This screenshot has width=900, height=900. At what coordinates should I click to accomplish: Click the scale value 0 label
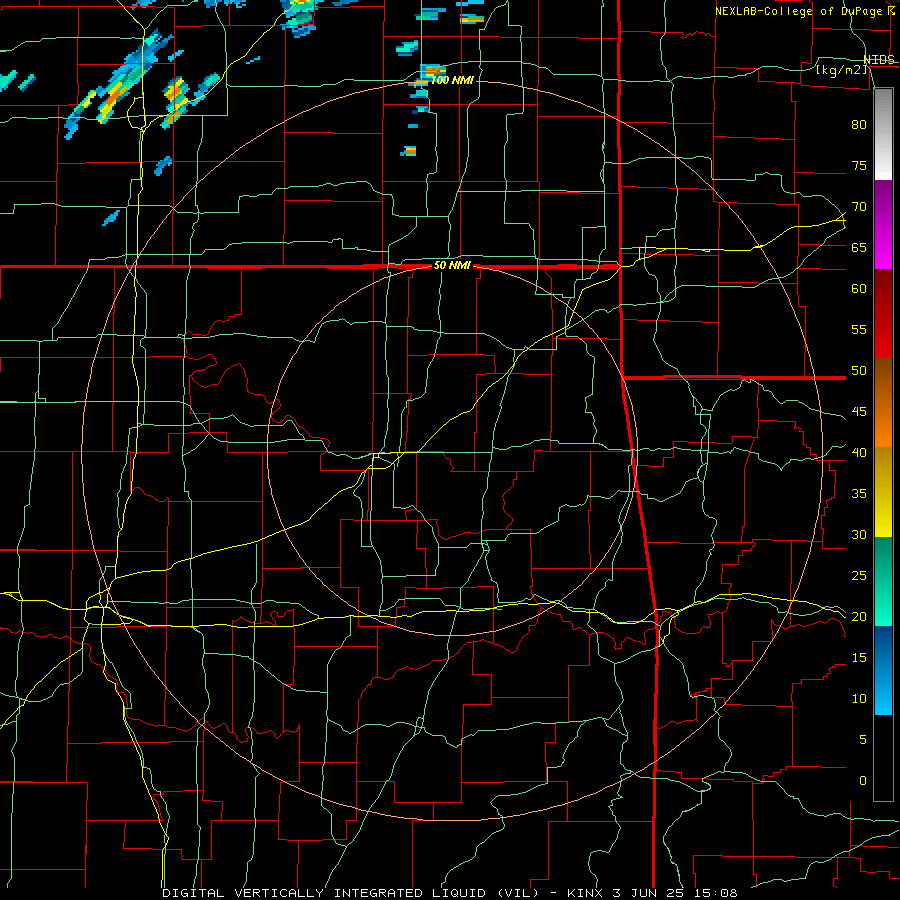pos(863,781)
